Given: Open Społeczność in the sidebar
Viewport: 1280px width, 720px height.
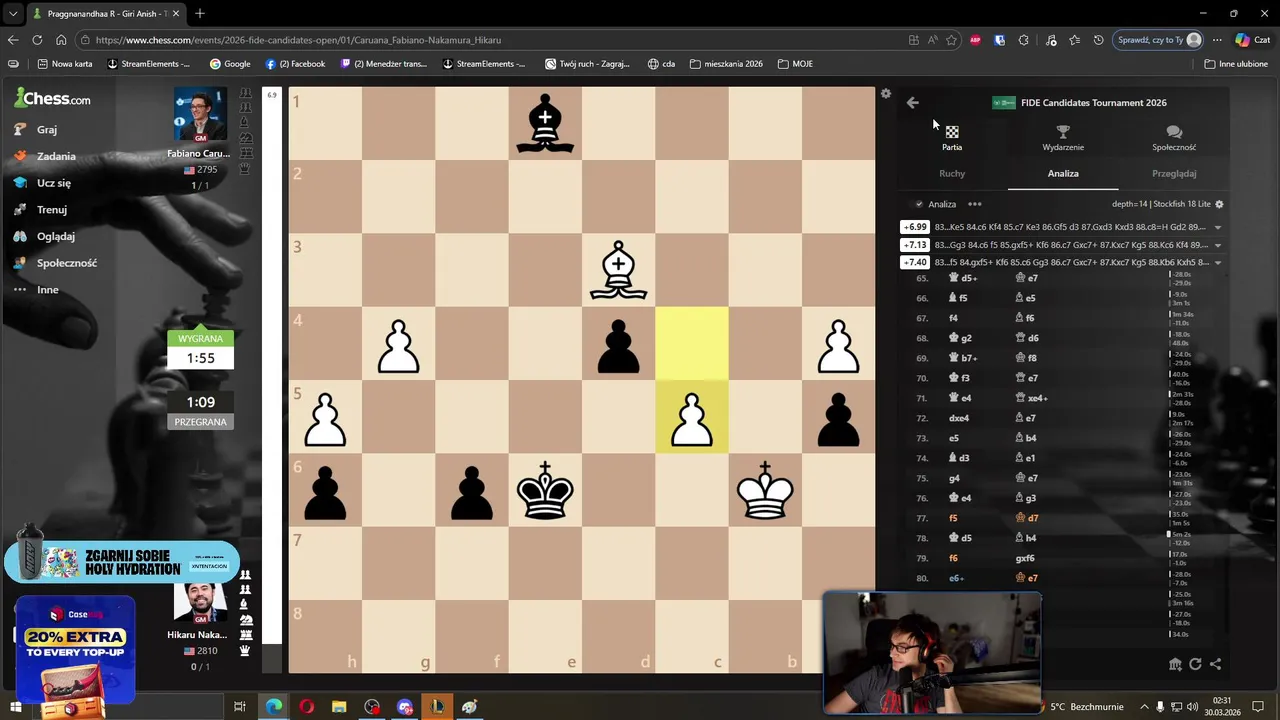Looking at the screenshot, I should click(56, 263).
